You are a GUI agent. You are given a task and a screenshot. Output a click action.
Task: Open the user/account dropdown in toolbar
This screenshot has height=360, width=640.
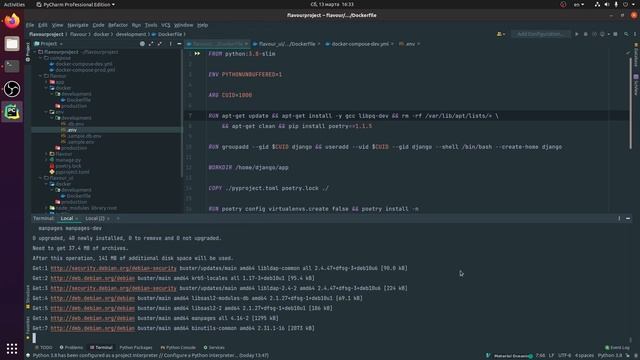[501, 34]
